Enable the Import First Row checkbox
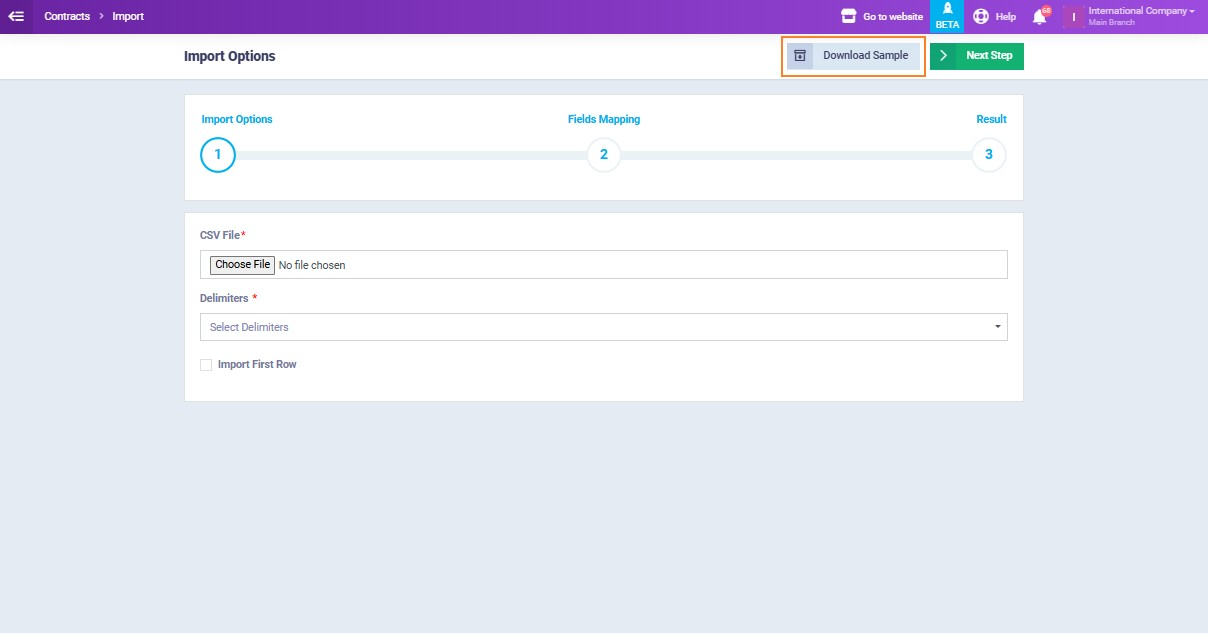 click(206, 365)
